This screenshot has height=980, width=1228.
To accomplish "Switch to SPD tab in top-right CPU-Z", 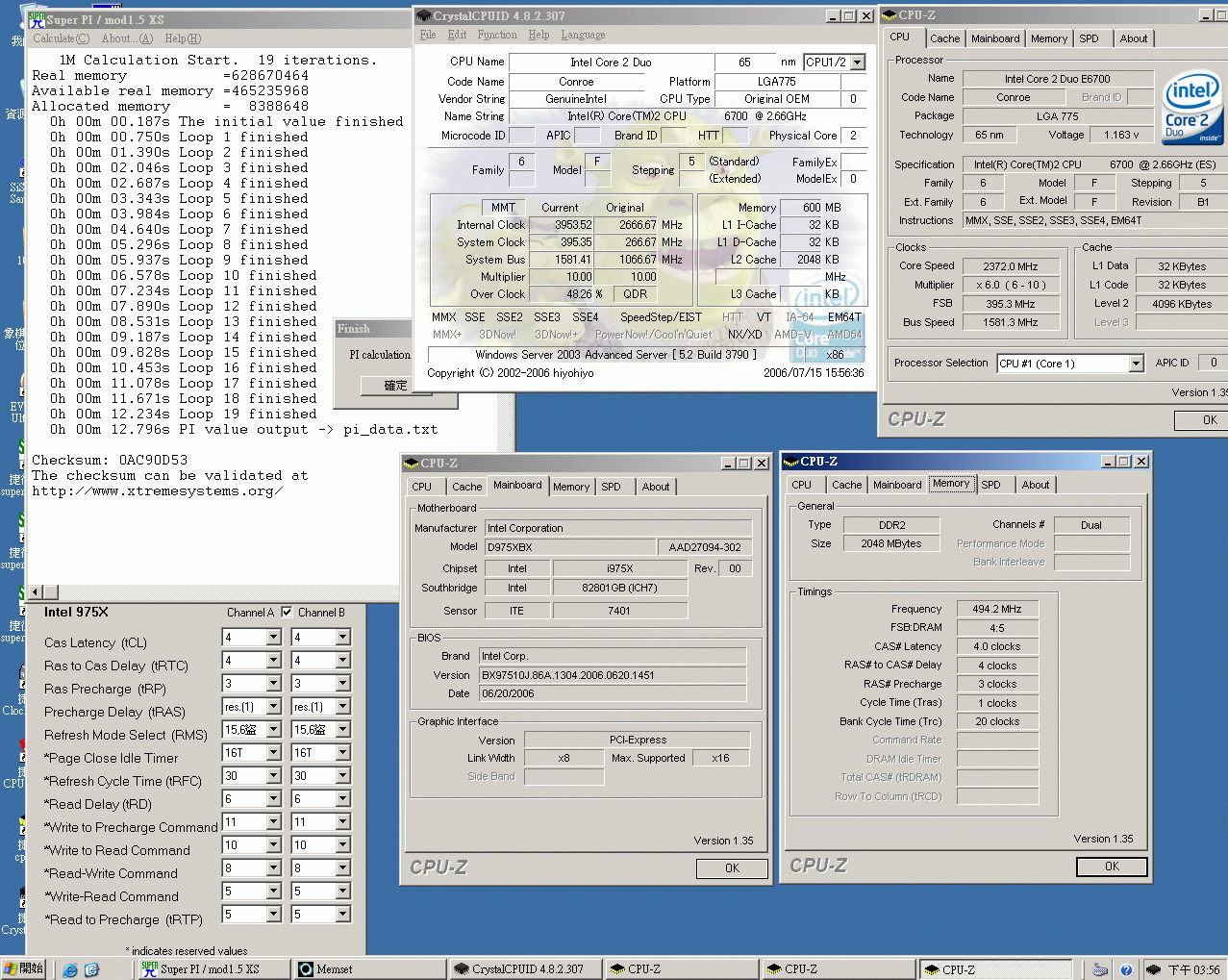I will coord(1089,38).
